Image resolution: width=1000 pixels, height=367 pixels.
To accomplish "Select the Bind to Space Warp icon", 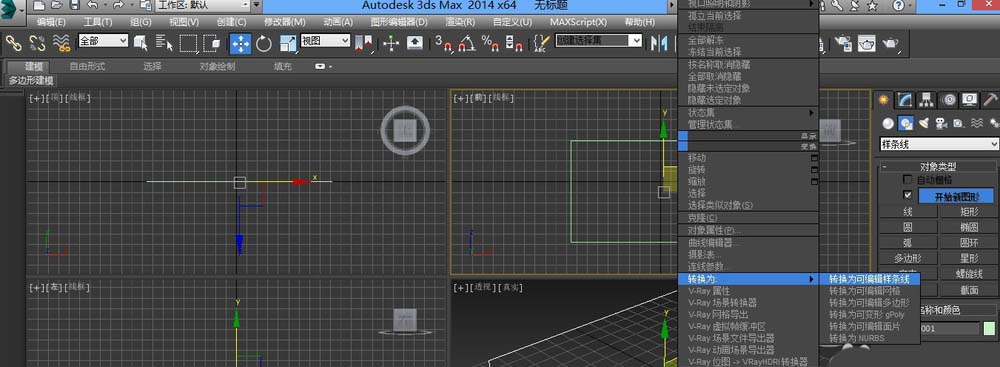I will [x=61, y=43].
